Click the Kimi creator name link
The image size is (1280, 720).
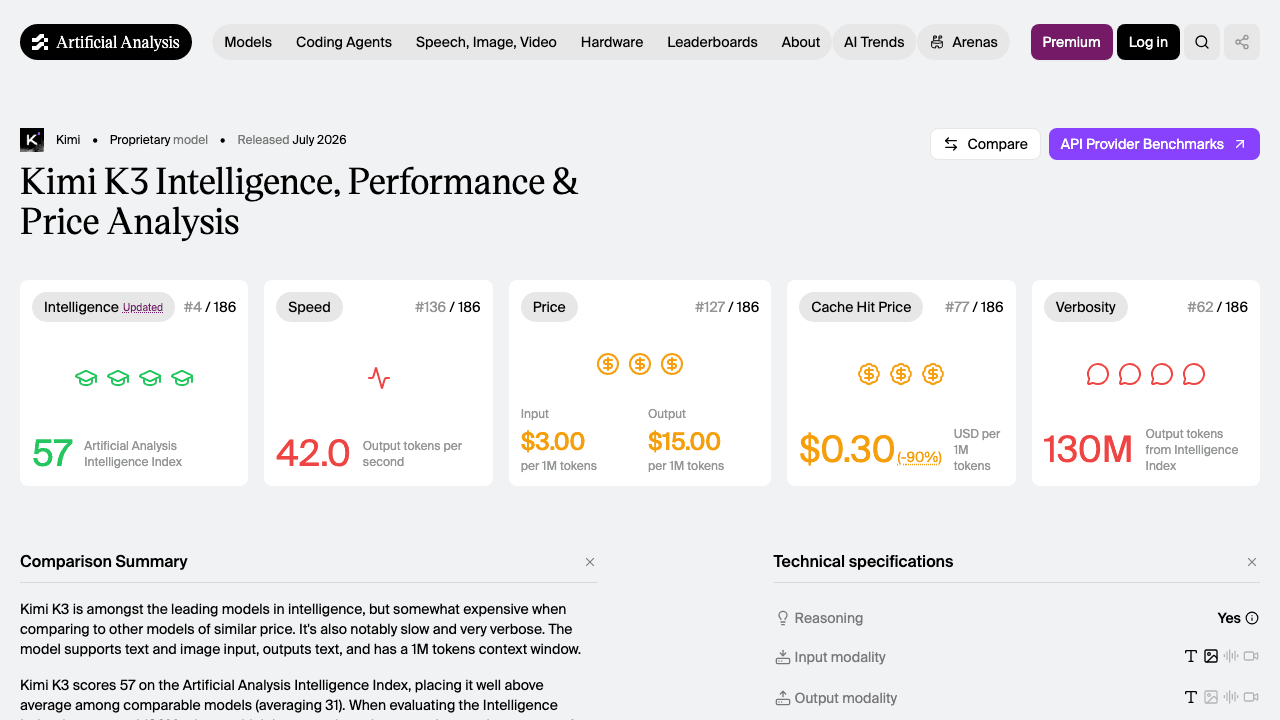(x=68, y=140)
